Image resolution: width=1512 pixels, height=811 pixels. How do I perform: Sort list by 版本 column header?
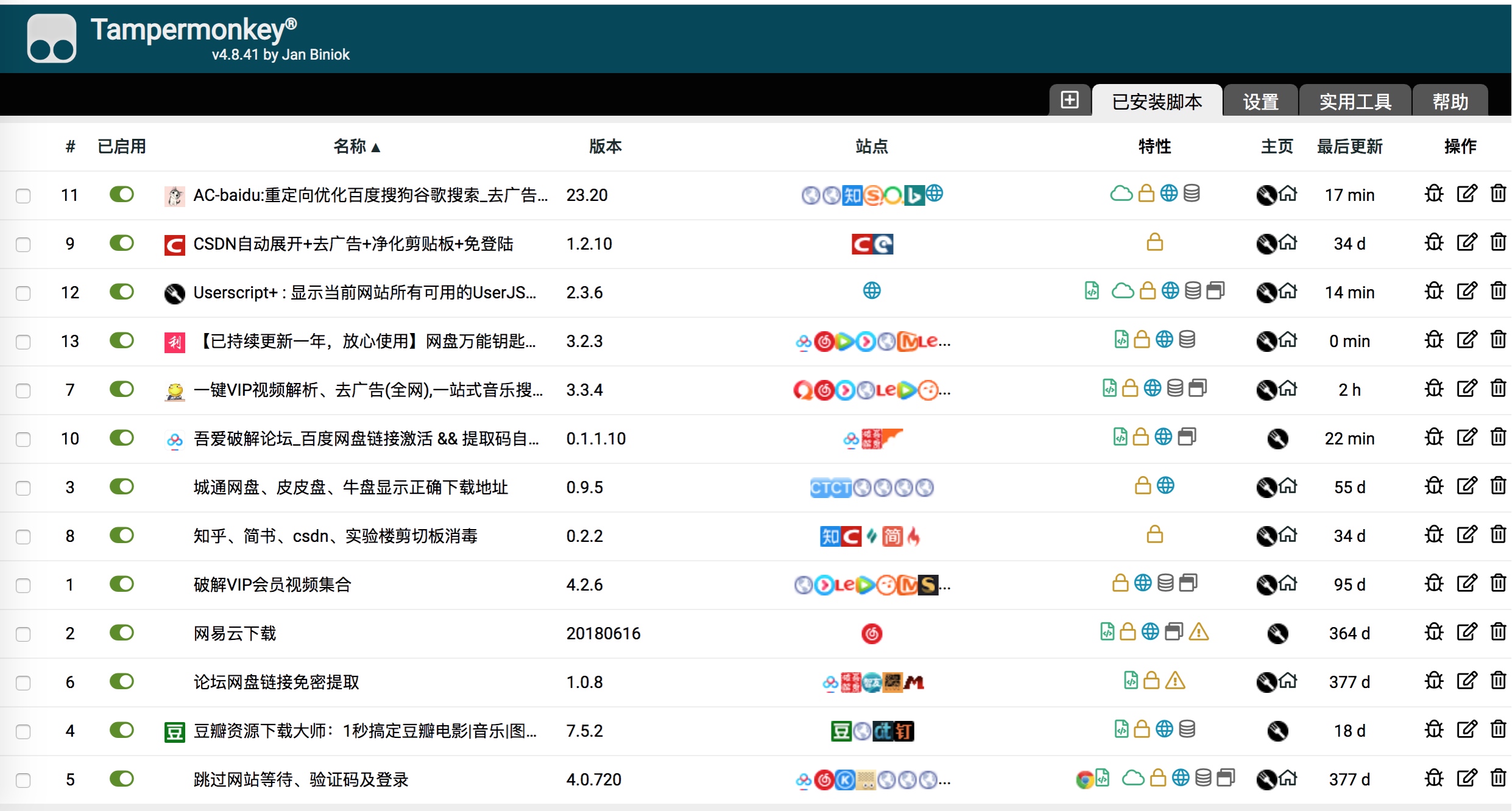605,147
